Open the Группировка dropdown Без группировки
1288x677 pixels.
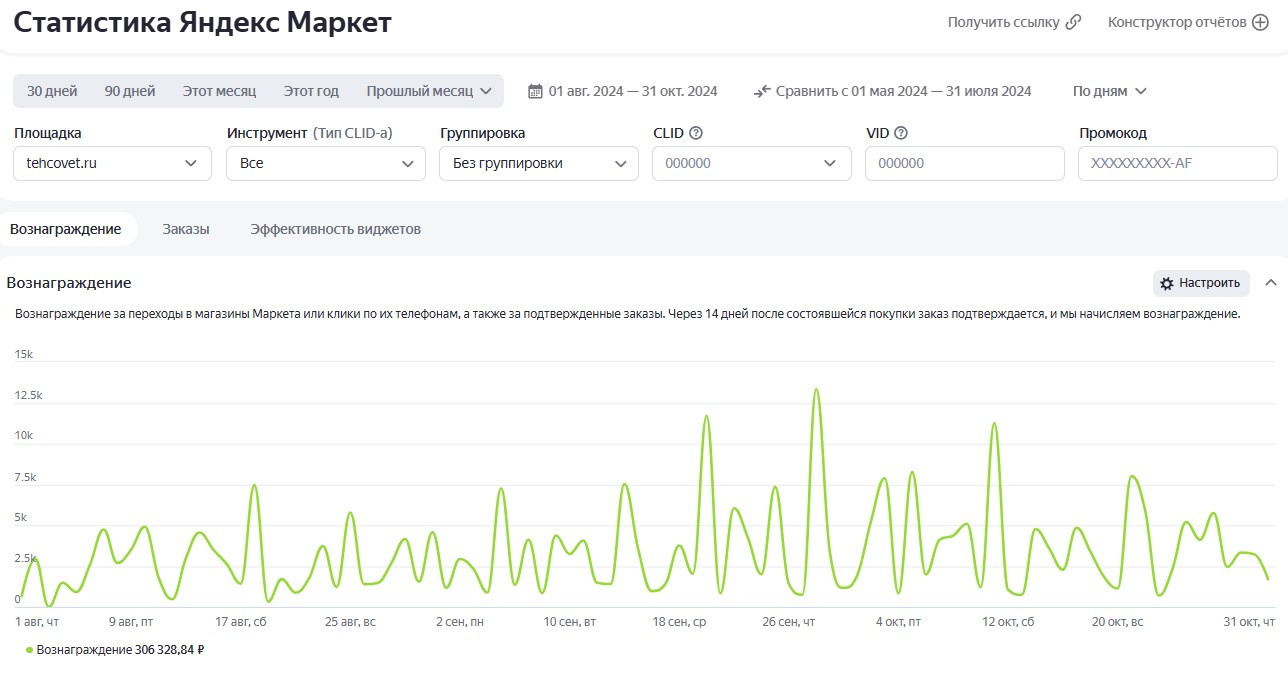539,163
